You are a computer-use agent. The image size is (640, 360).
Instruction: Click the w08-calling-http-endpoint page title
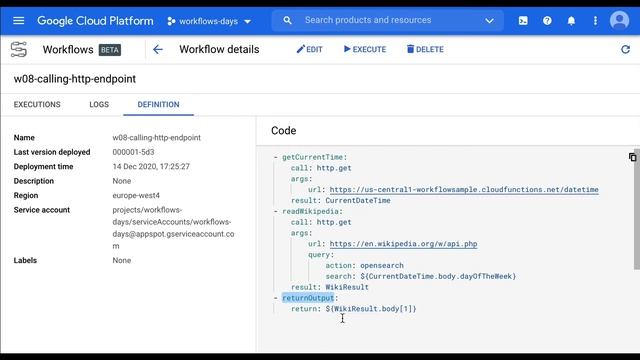tap(75, 79)
